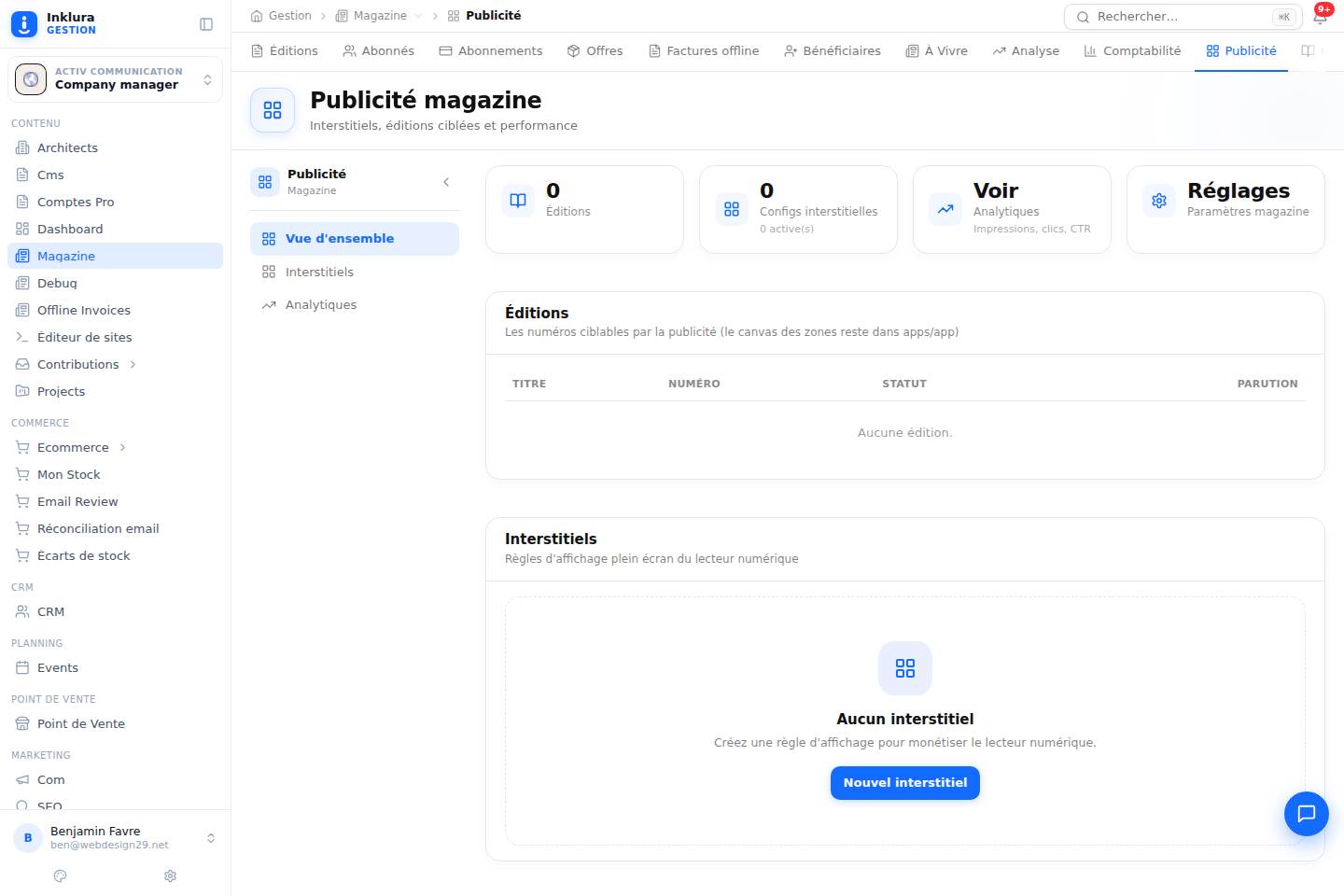
Task: Click the Gestion home icon in the breadcrumb
Action: coord(257,16)
